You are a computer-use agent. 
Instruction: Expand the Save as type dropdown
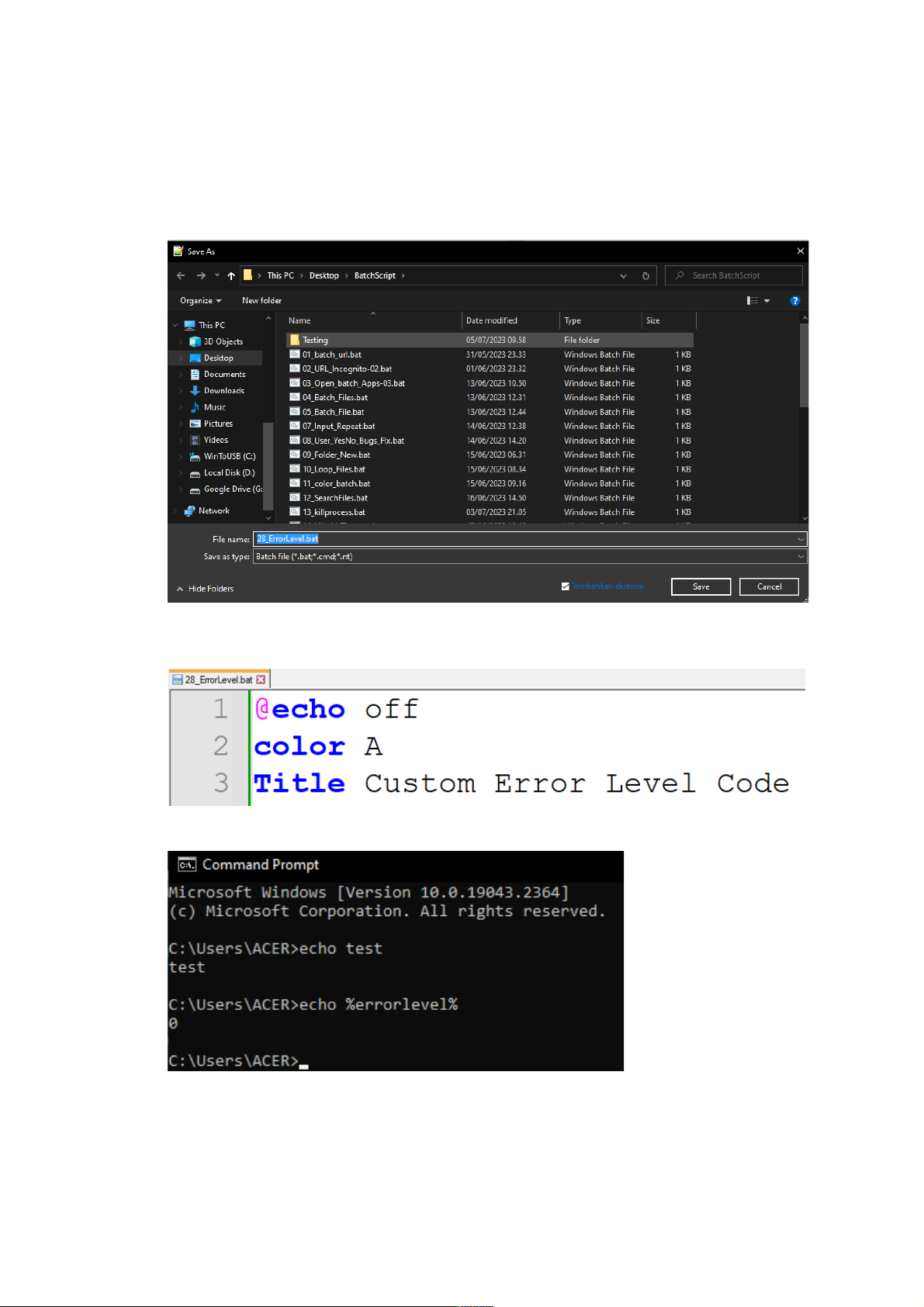[x=801, y=556]
